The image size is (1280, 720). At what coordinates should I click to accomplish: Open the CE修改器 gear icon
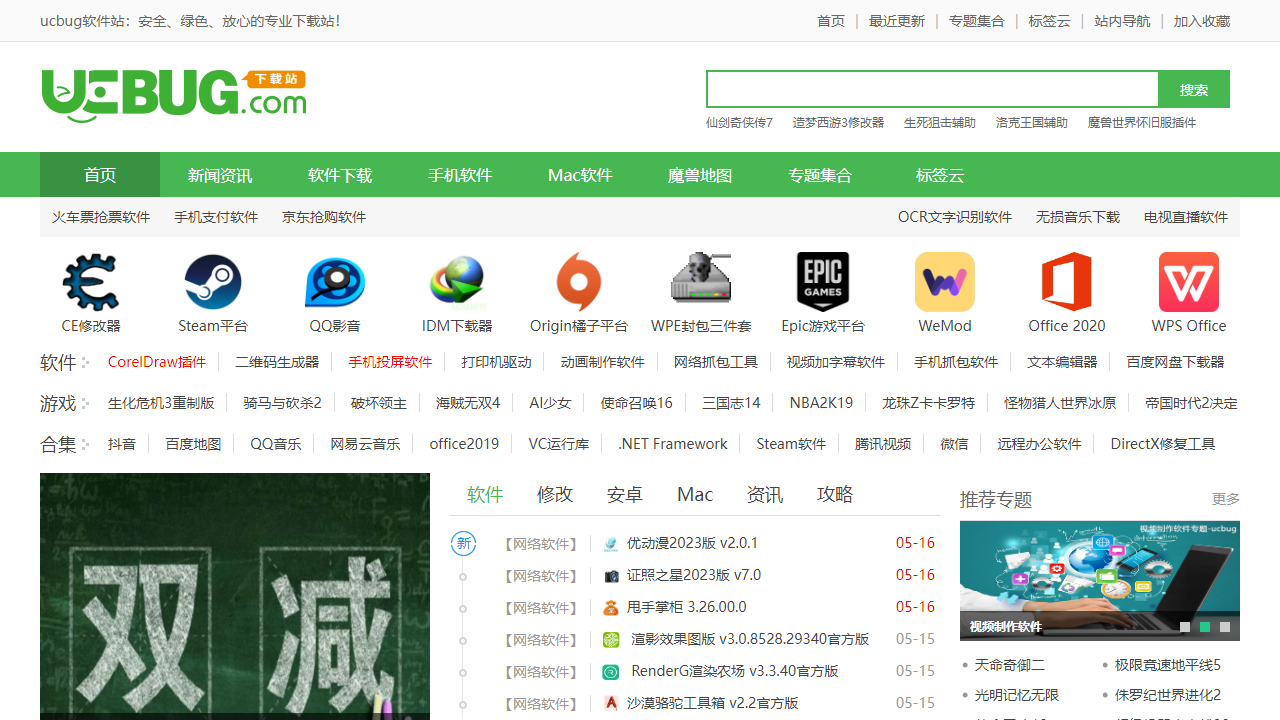91,282
